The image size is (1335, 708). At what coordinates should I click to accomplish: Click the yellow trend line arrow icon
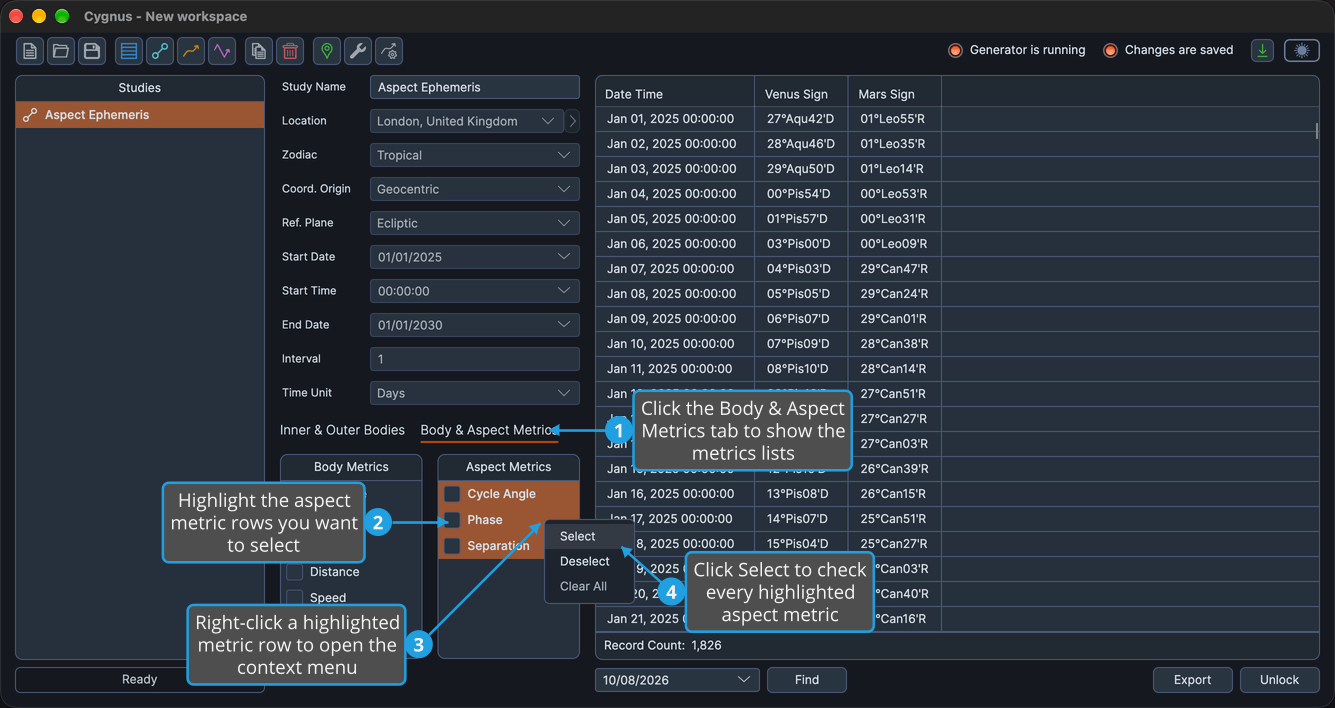pos(191,51)
